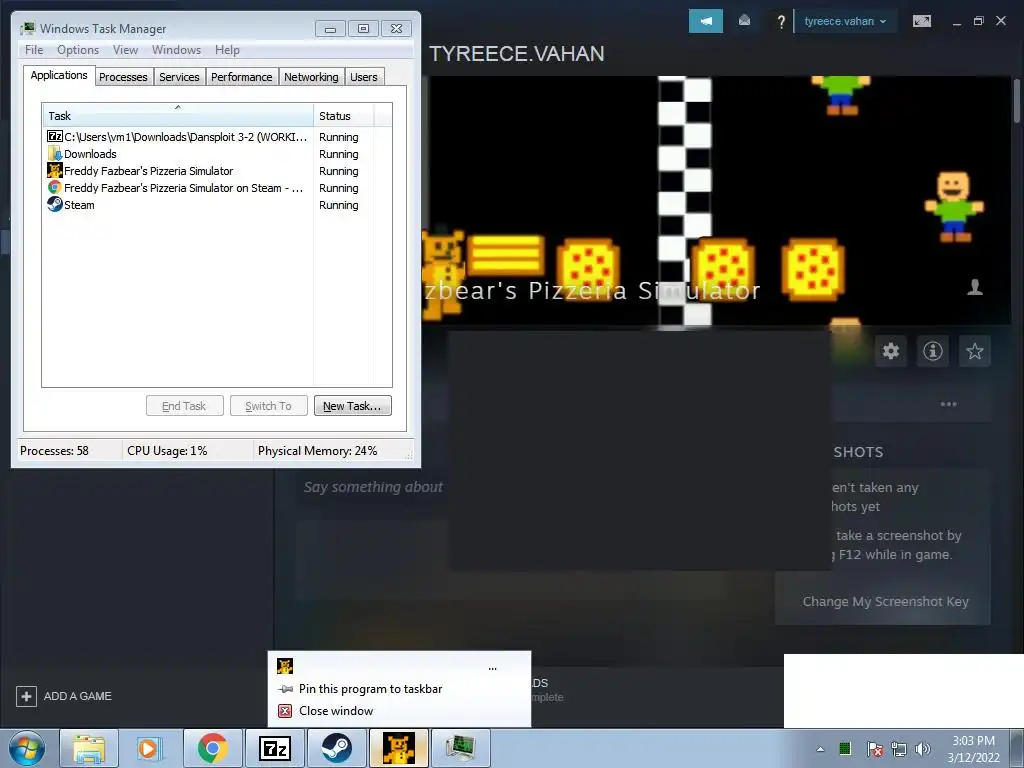Open the Steam announcements megaphone icon
Screen dimensions: 1024x768
(x=705, y=21)
